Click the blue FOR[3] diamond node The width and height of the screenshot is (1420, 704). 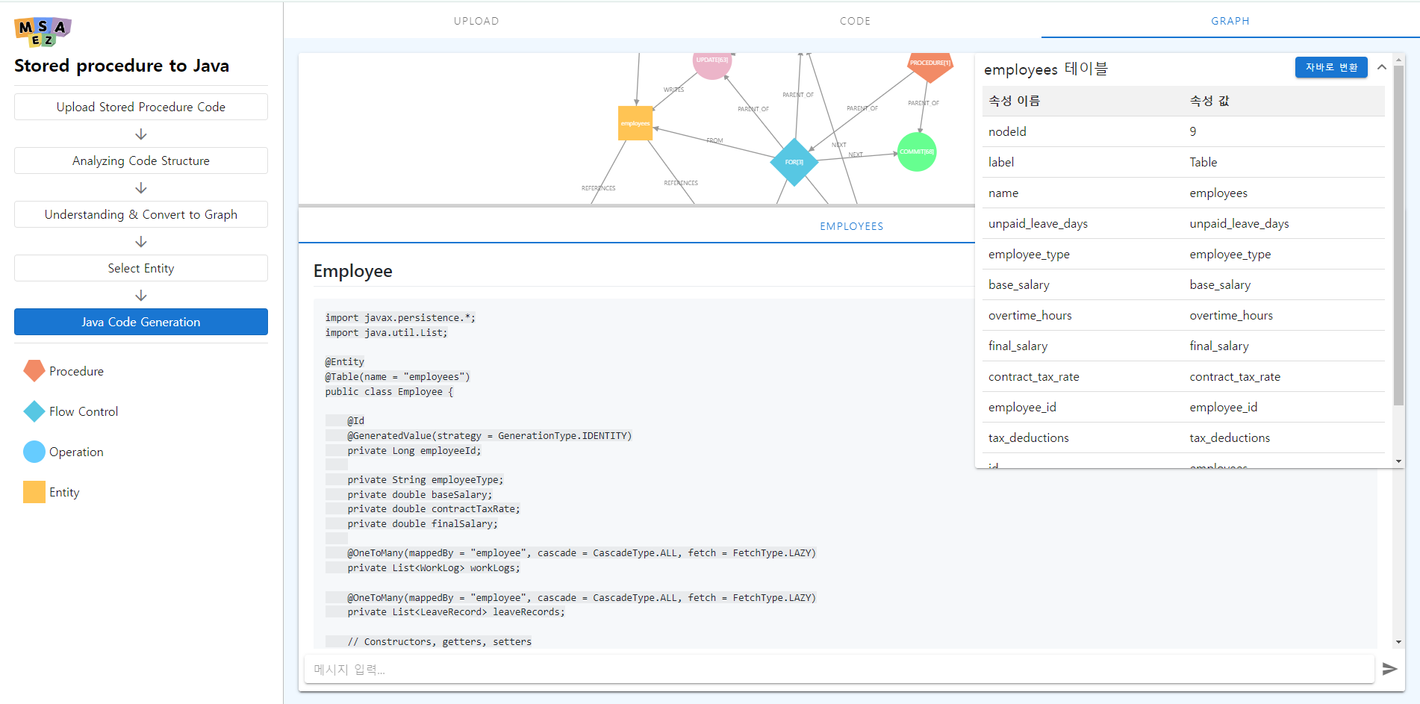[794, 162]
